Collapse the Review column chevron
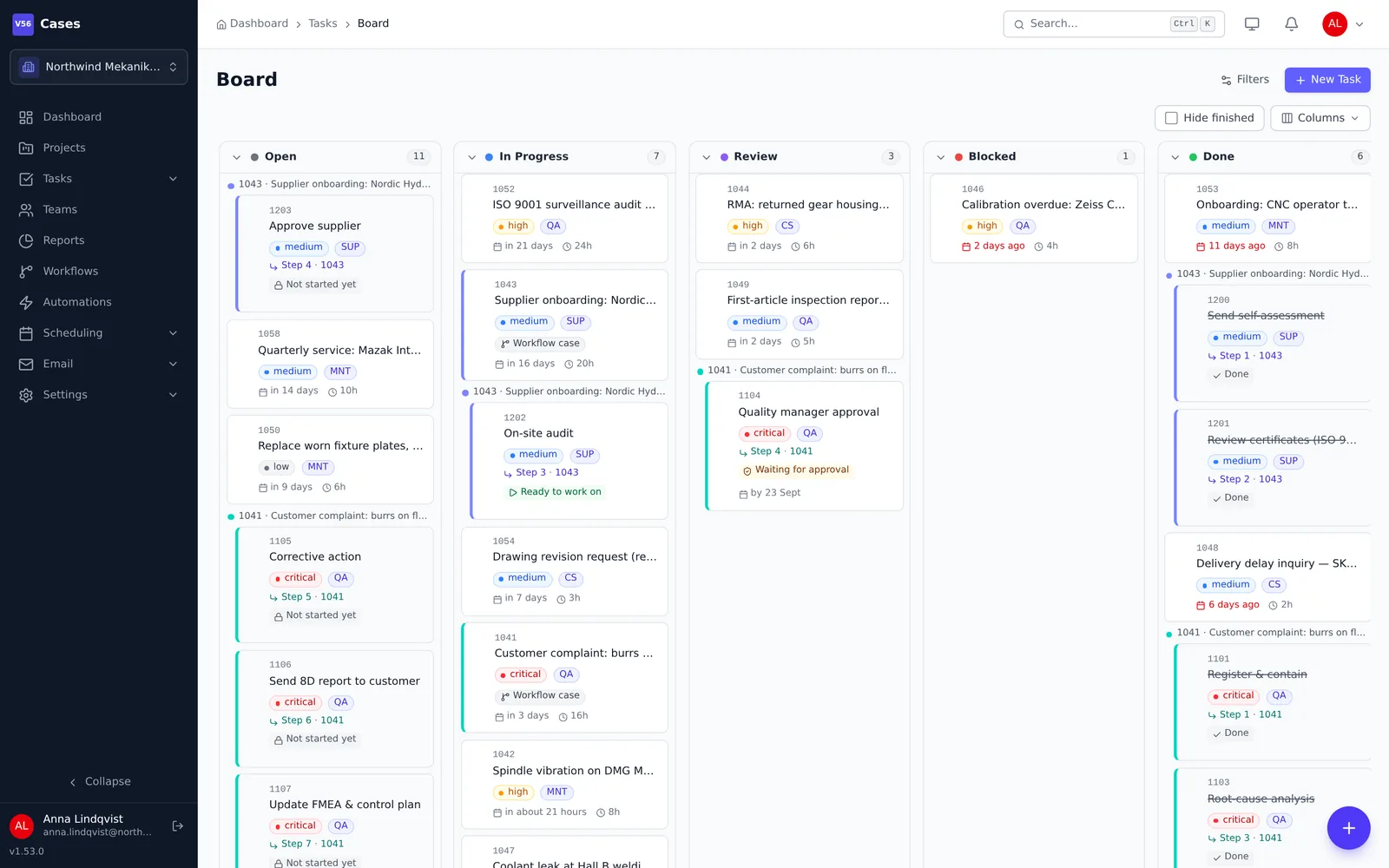The image size is (1389, 868). [x=706, y=157]
